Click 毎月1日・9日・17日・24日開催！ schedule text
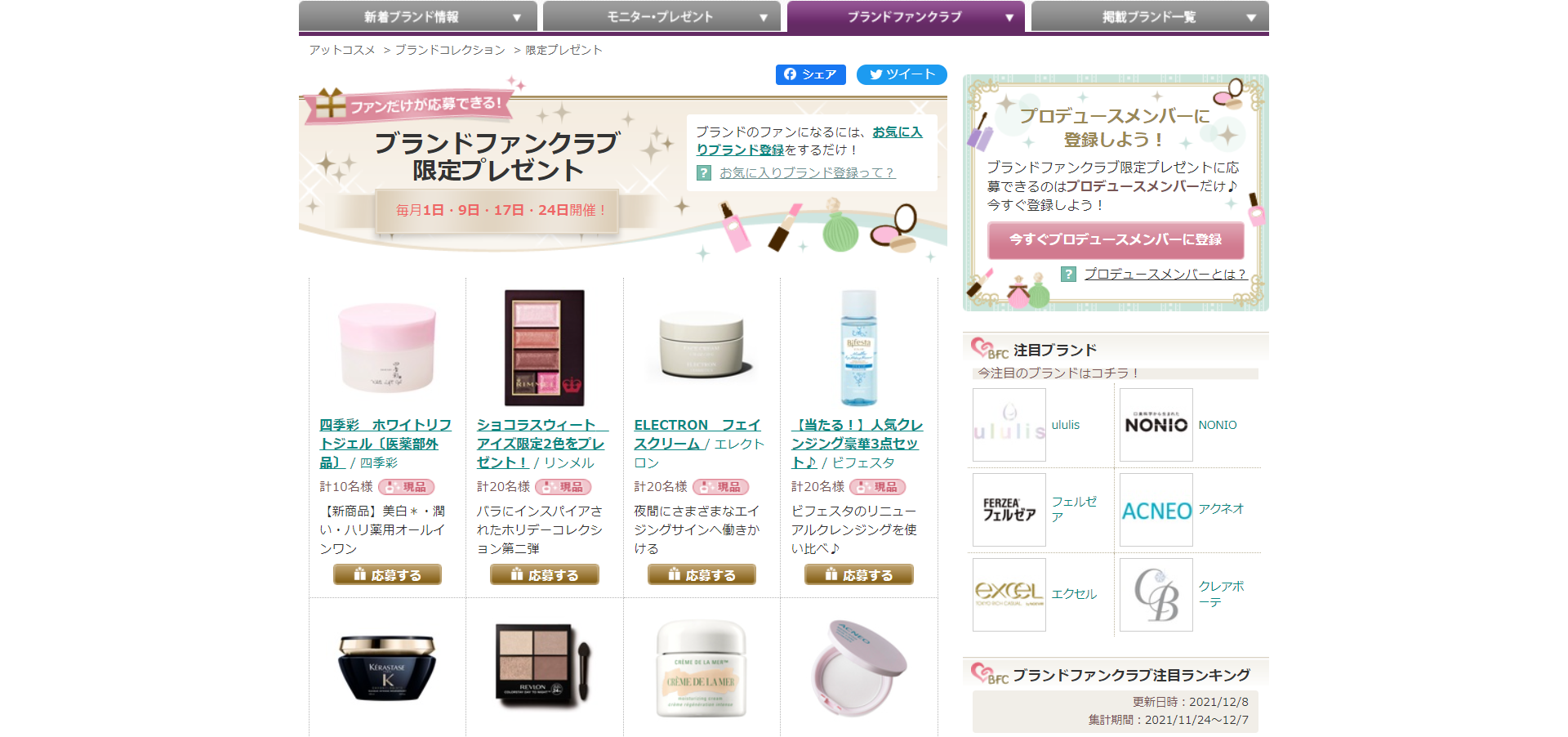The image size is (1568, 737). pos(501,210)
